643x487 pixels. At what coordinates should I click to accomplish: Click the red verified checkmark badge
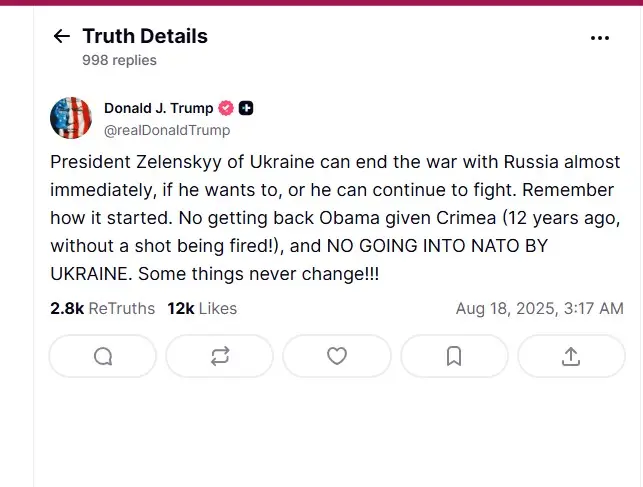point(226,109)
